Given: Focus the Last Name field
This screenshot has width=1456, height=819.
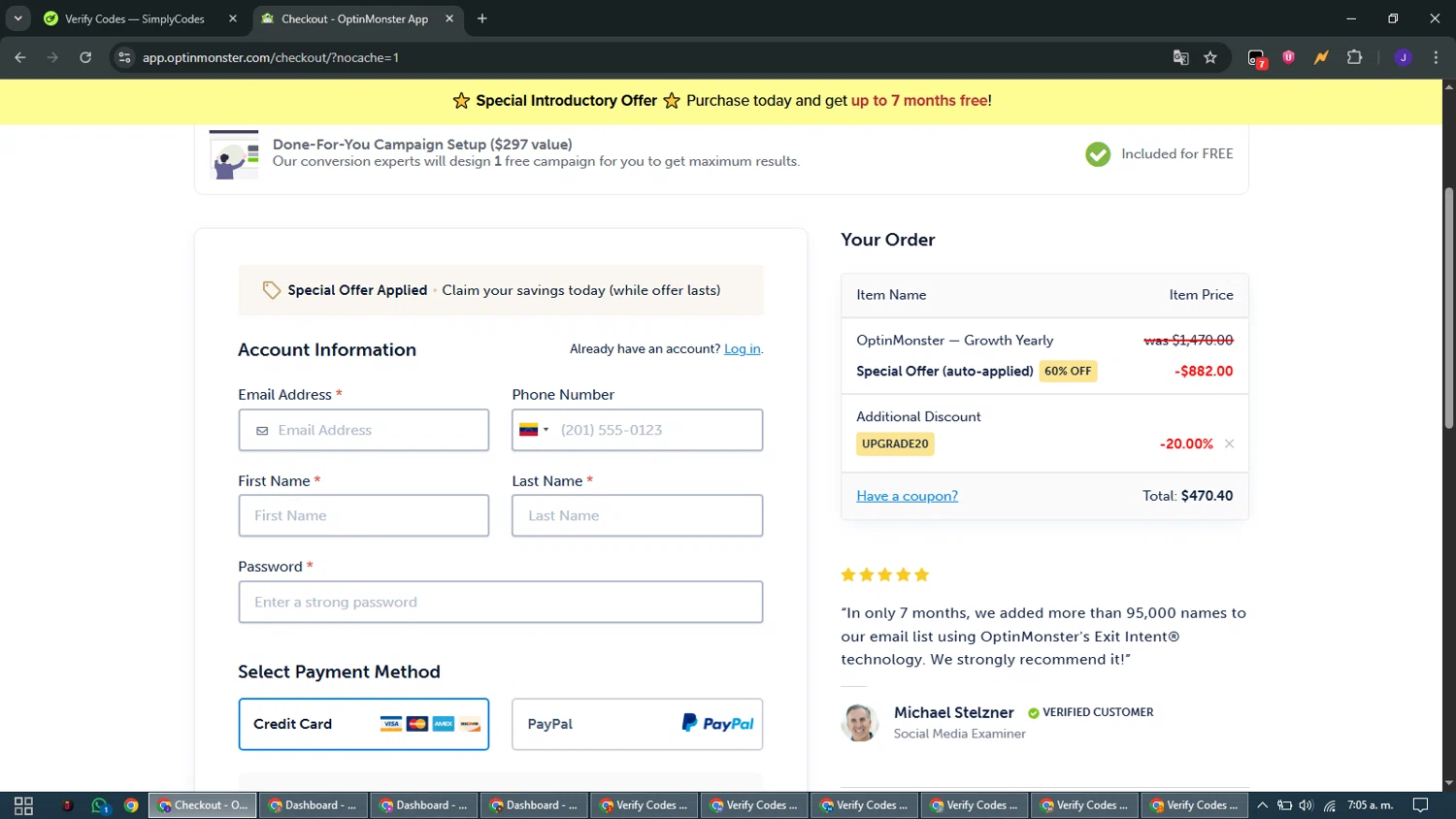Looking at the screenshot, I should pyautogui.click(x=638, y=515).
